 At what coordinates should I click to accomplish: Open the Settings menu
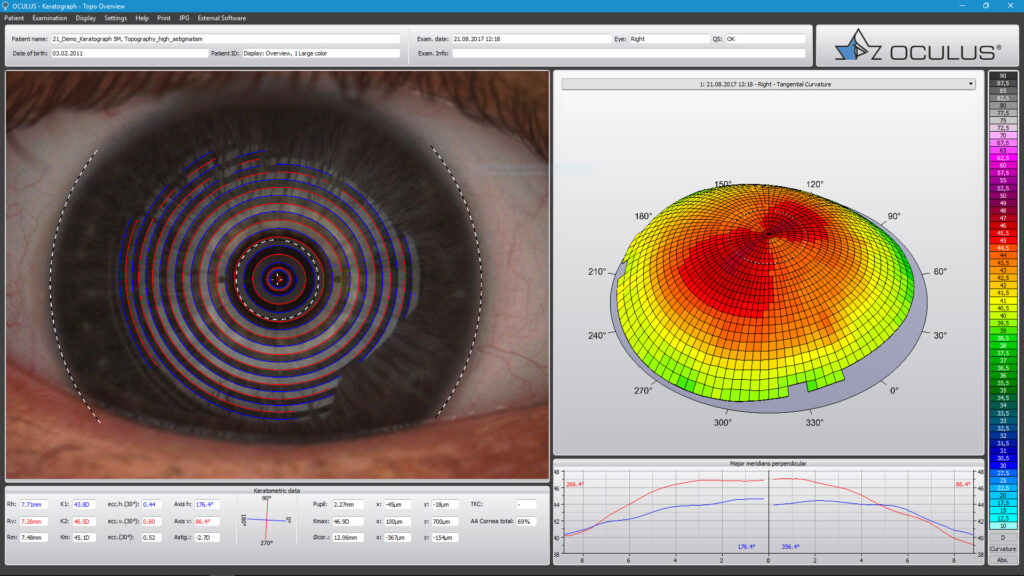click(116, 18)
